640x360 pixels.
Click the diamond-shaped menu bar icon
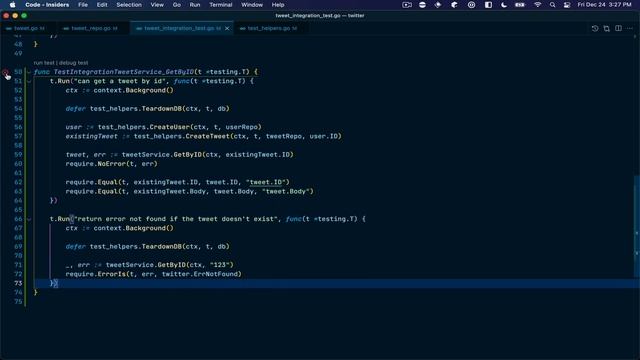click(x=438, y=5)
